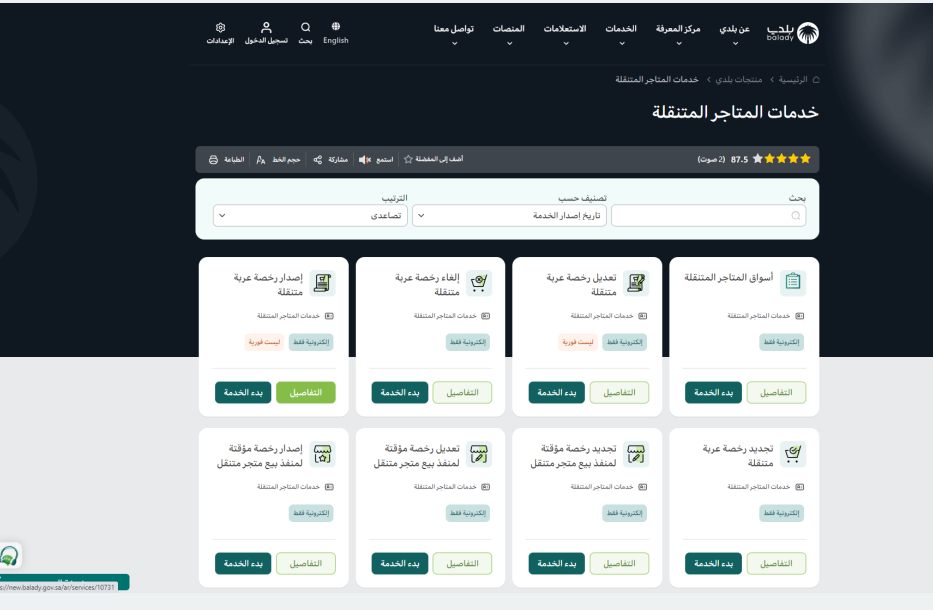Viewport: 933px width, 610px height.
Task: Start service for إصدار رخصة مؤقتة لمنفذ بيع
Action: [243, 564]
